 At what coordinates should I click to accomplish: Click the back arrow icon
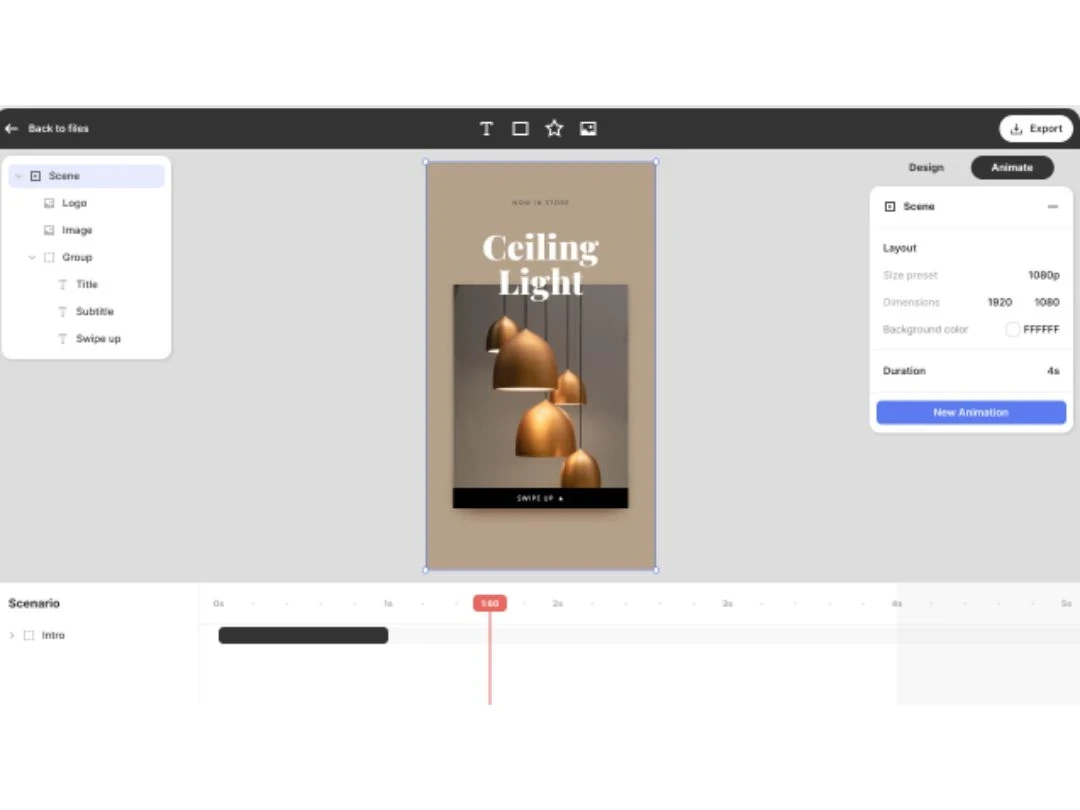point(11,128)
